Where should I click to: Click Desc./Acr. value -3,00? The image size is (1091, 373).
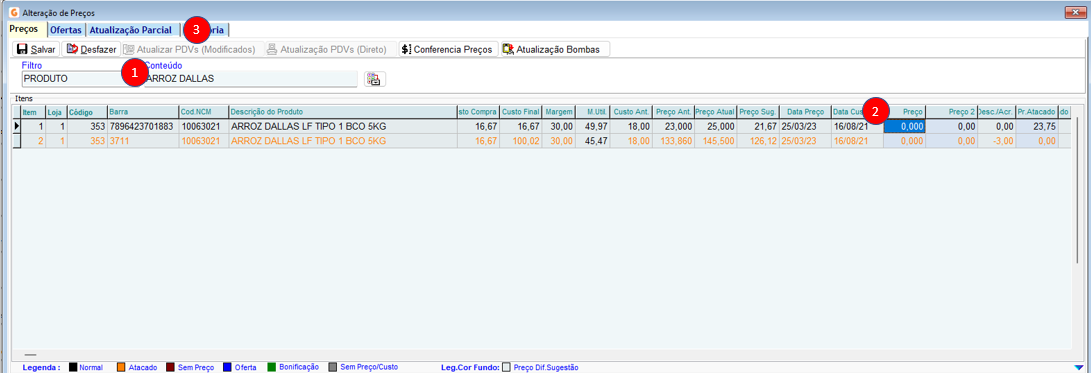996,141
